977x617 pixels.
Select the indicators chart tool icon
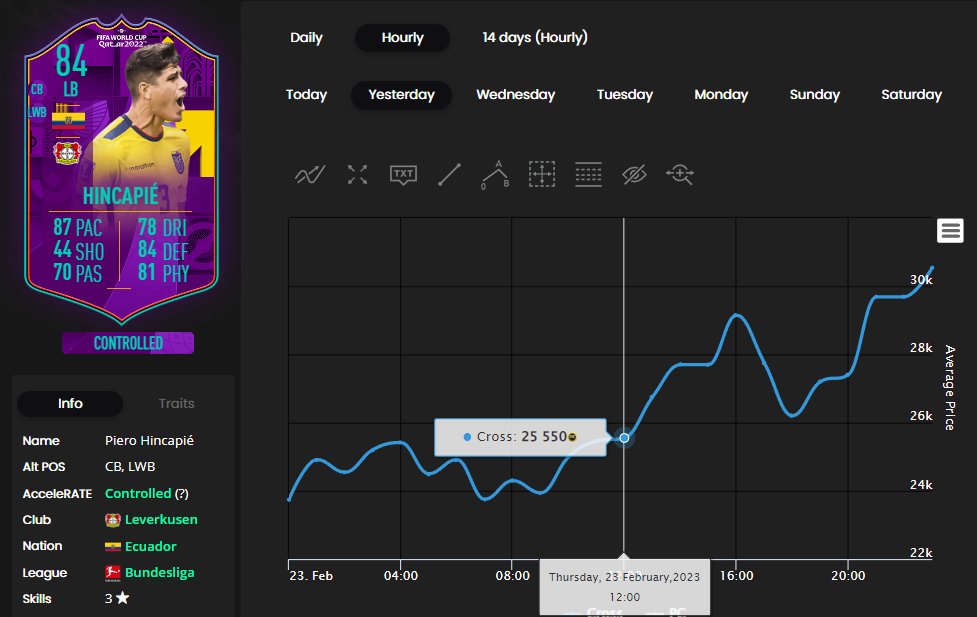click(310, 175)
